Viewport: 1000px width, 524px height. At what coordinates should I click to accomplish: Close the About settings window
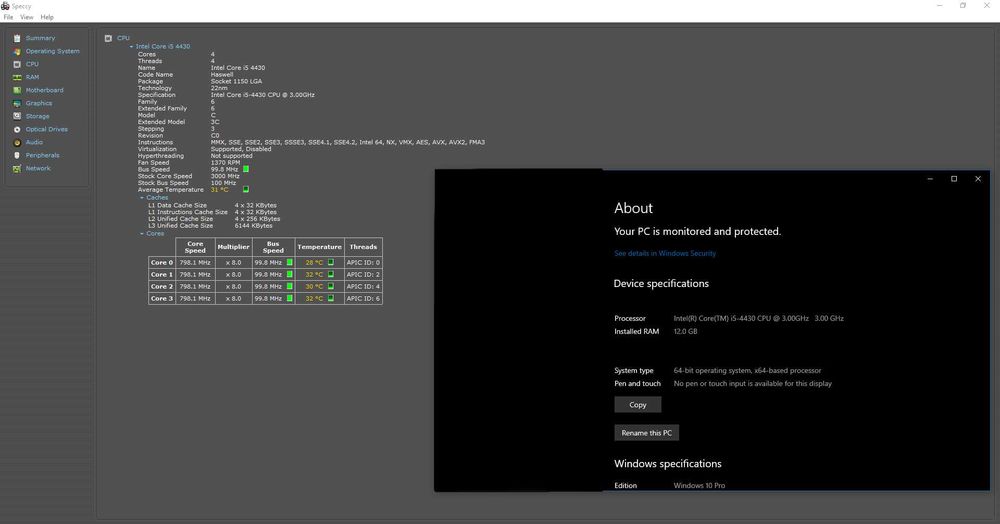tap(978, 179)
